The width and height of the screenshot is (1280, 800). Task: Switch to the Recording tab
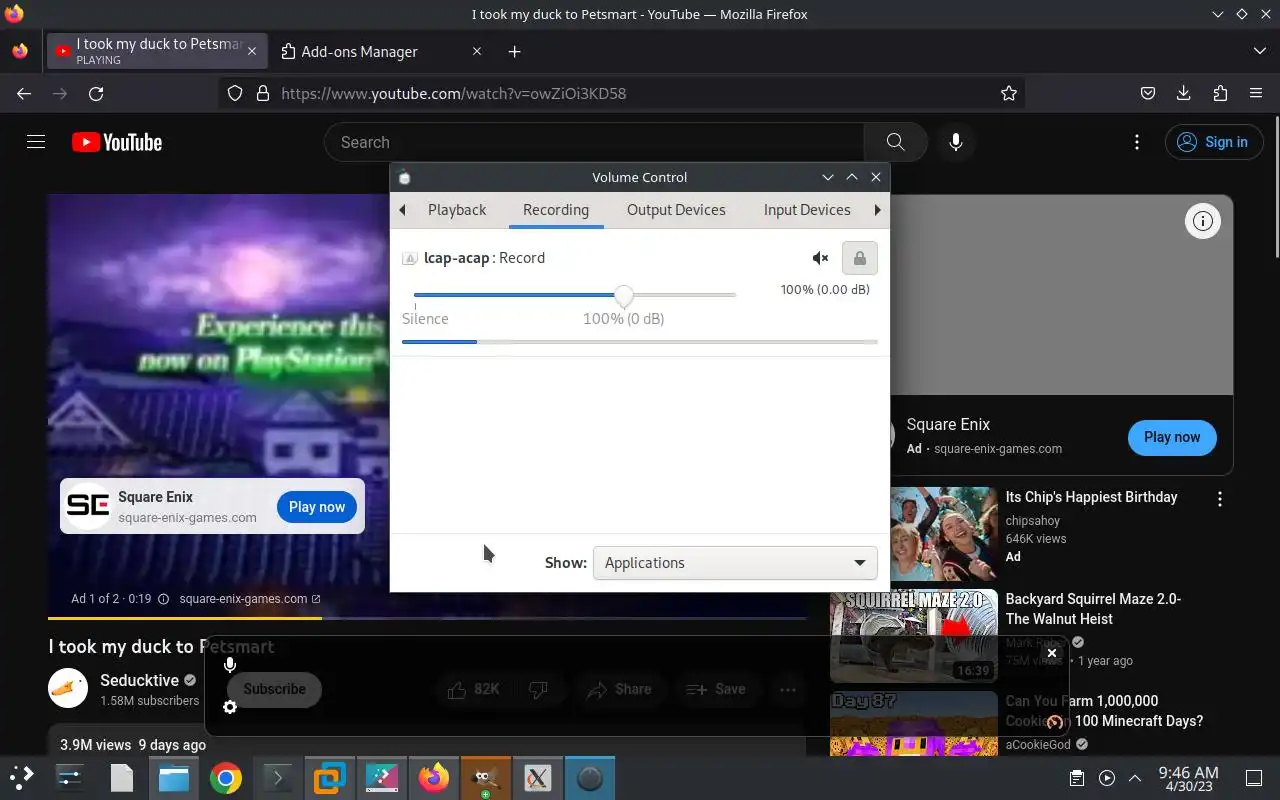point(556,210)
